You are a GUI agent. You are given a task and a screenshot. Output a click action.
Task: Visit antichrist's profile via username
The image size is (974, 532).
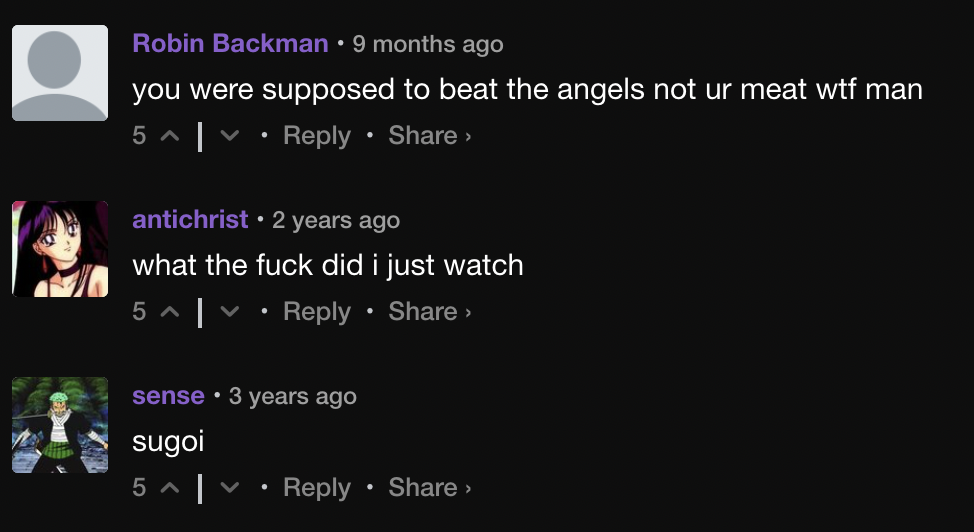pos(190,219)
